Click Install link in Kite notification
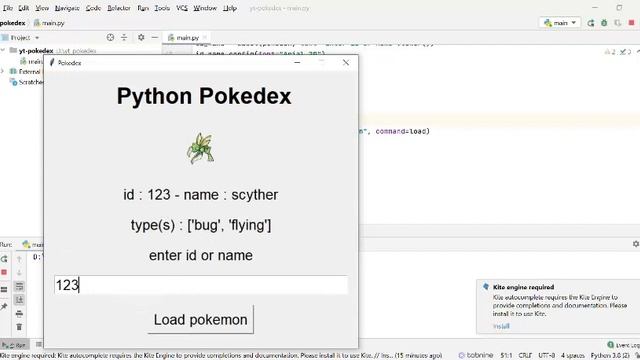Viewport: 640px width, 360px height. coord(501,326)
